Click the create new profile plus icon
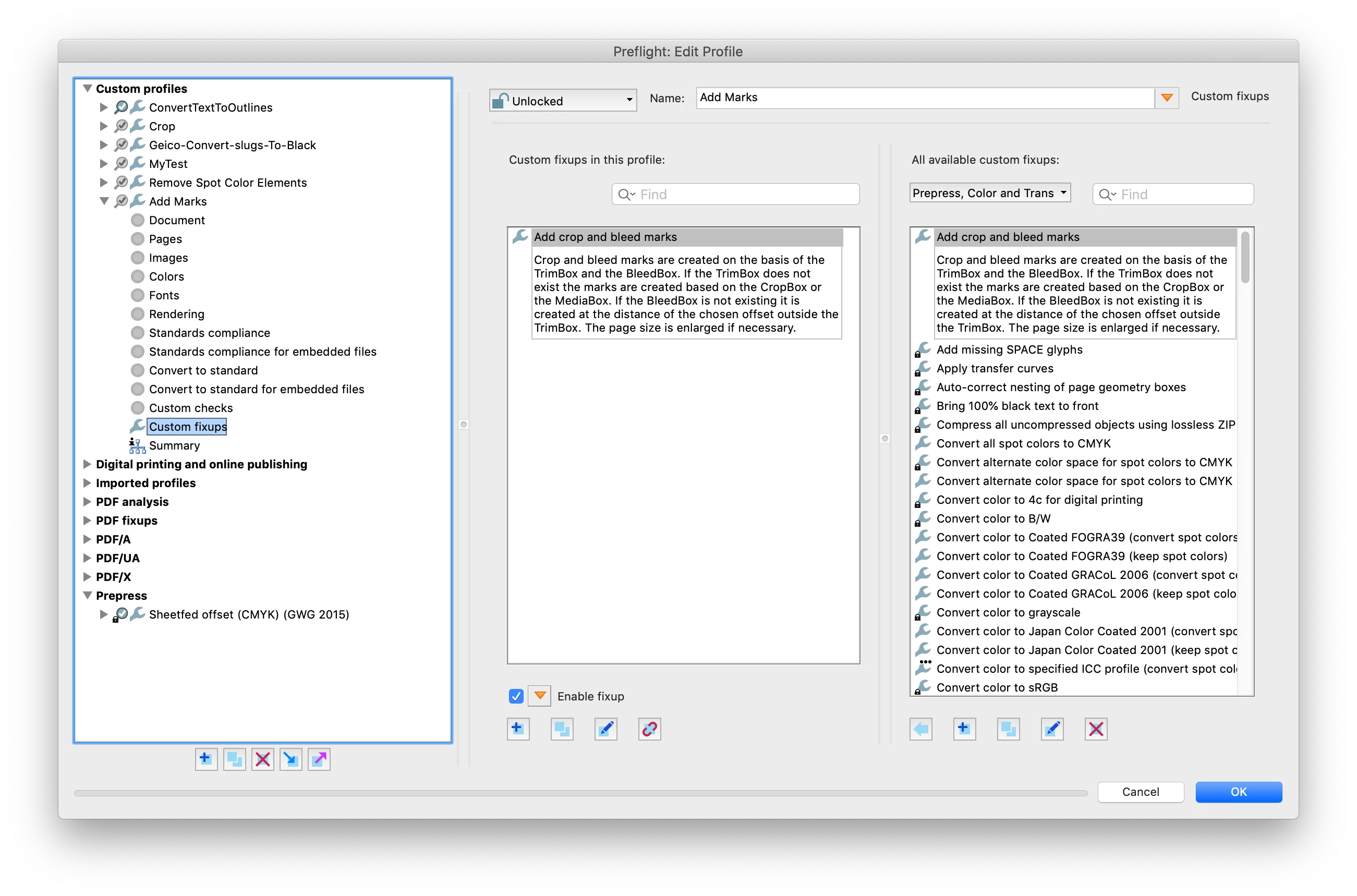Image resolution: width=1357 pixels, height=896 pixels. pyautogui.click(x=205, y=759)
